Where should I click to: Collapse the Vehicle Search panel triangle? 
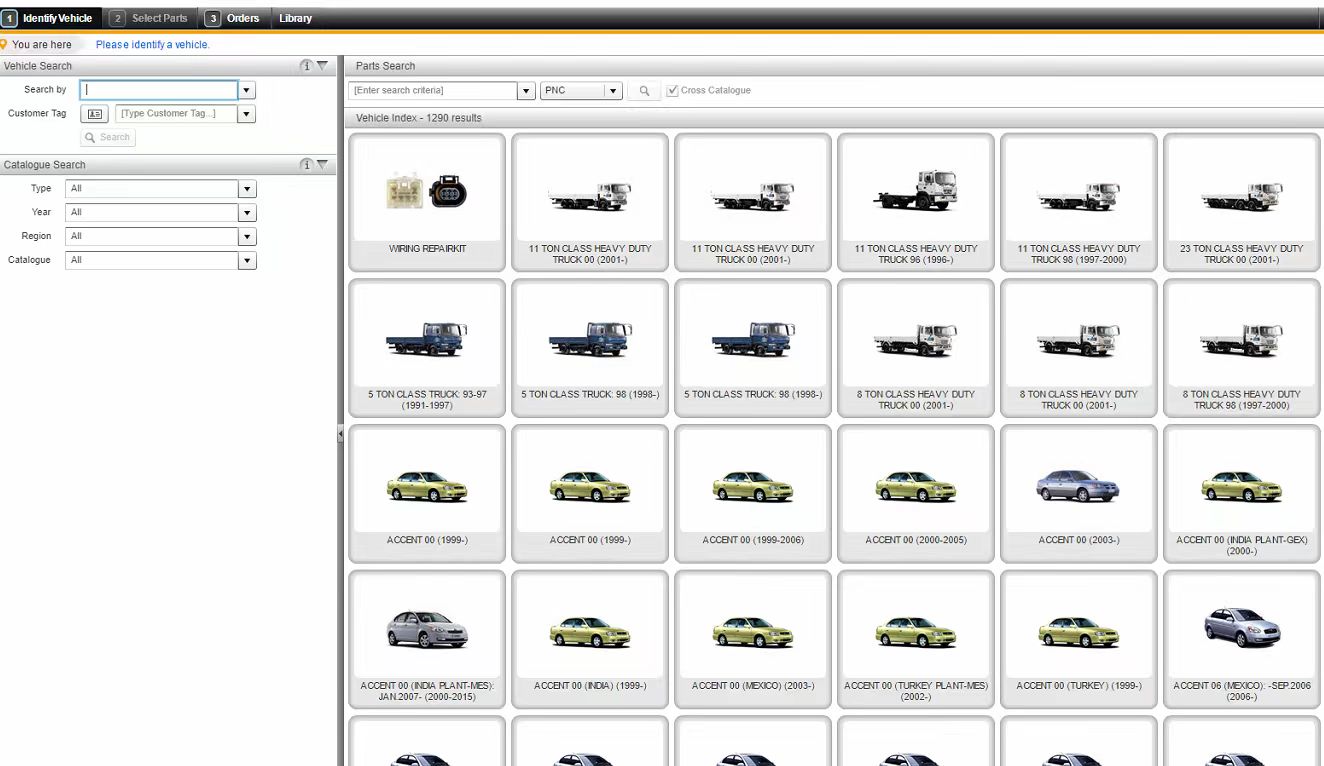click(x=322, y=66)
